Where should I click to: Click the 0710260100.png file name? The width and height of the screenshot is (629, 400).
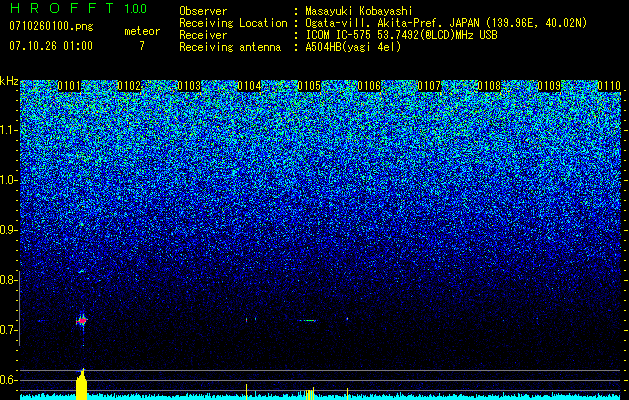[51, 26]
